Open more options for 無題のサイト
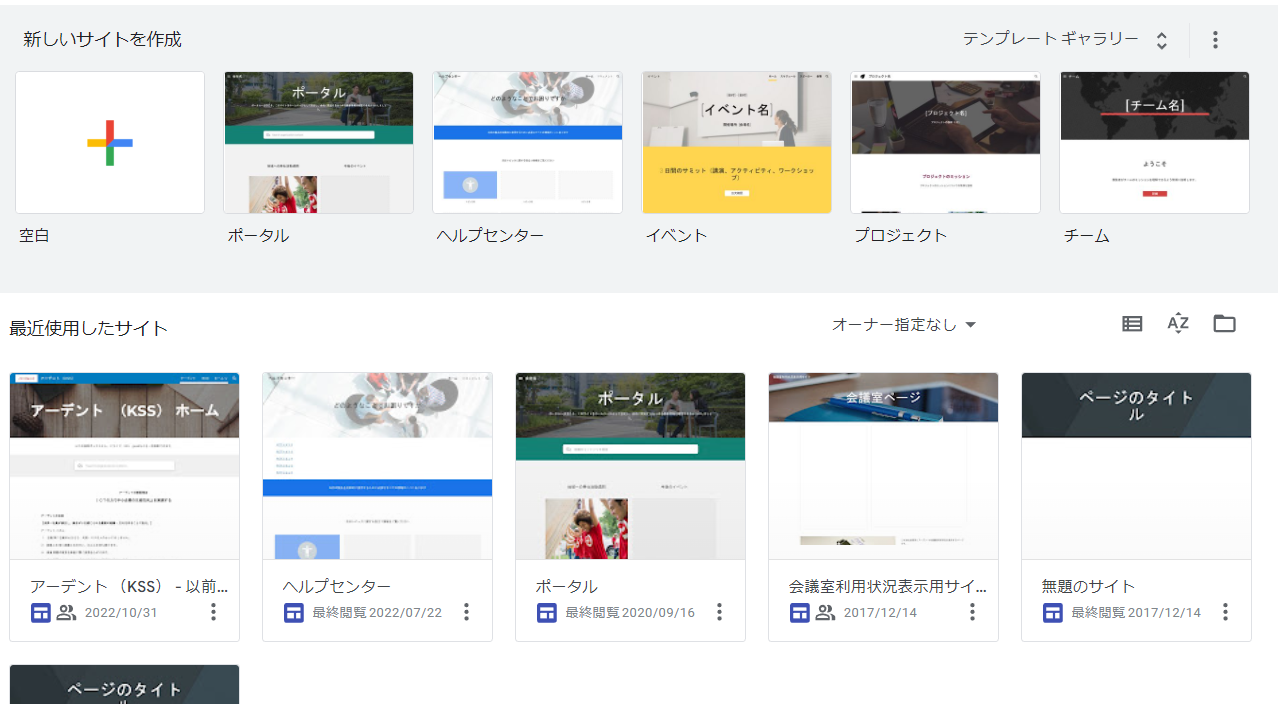1278x704 pixels. pos(1225,612)
